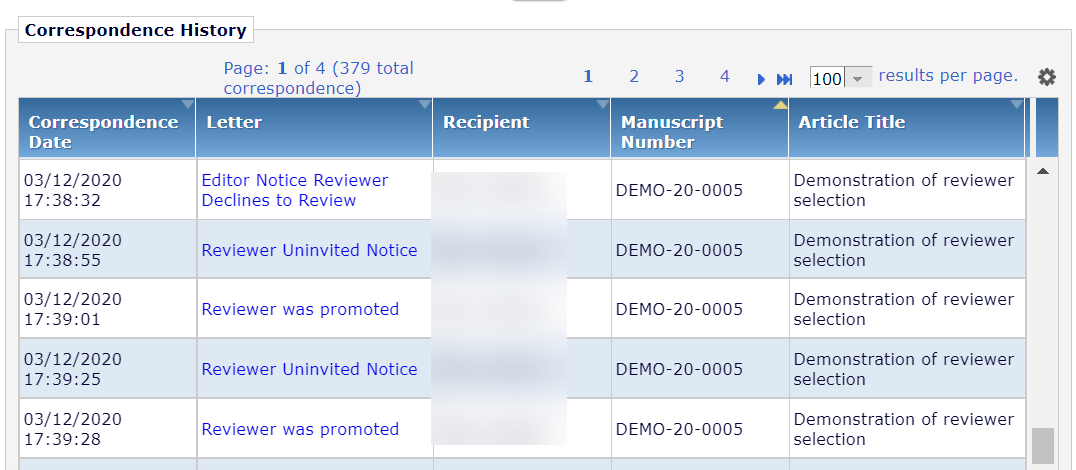Sort by Manuscript Number yellow triangle
Viewport: 1076px width, 470px height.
780,104
